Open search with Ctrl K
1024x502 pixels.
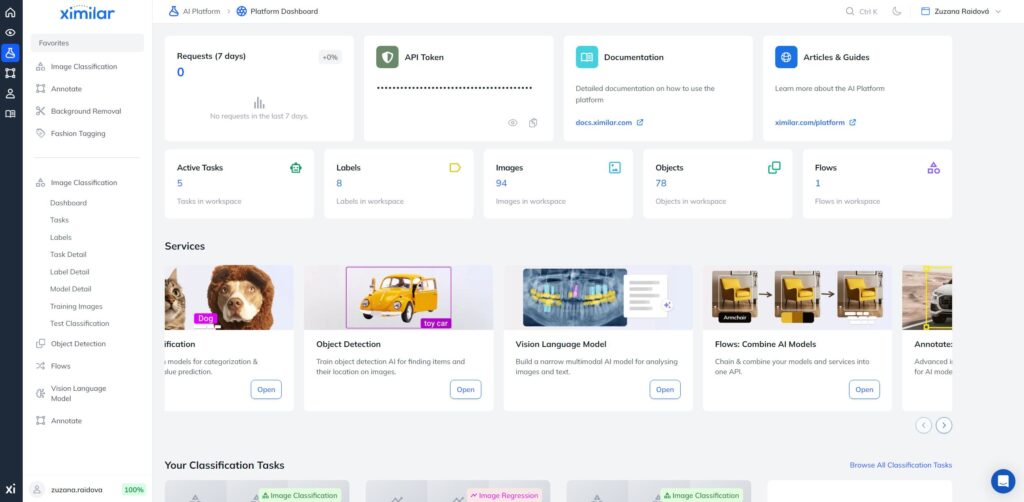point(861,11)
